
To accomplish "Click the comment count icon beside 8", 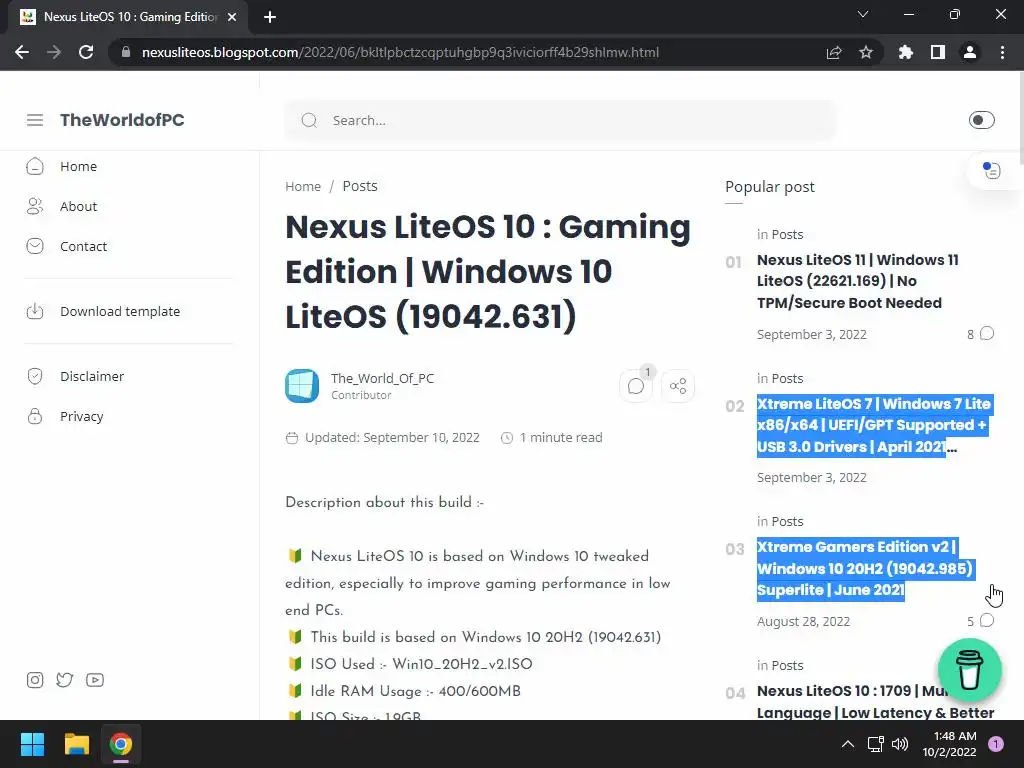I will (987, 334).
